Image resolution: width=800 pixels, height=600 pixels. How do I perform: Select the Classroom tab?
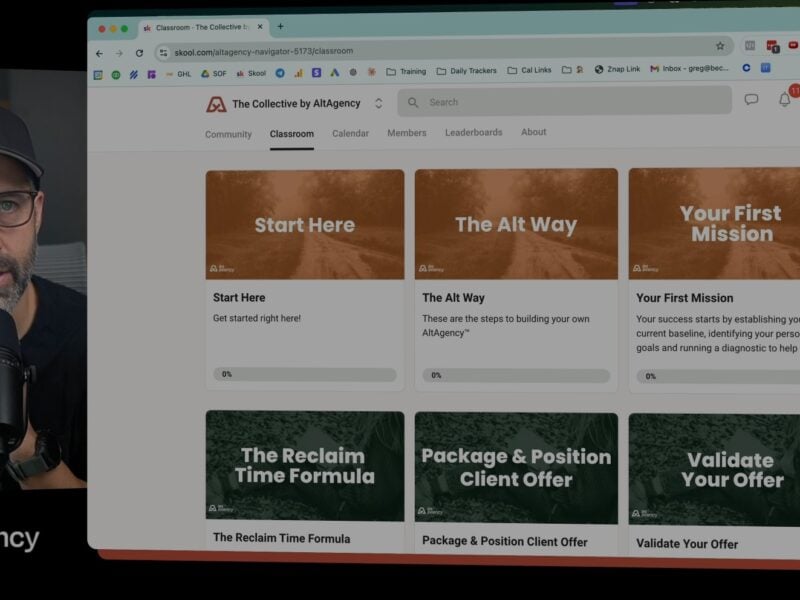click(292, 134)
